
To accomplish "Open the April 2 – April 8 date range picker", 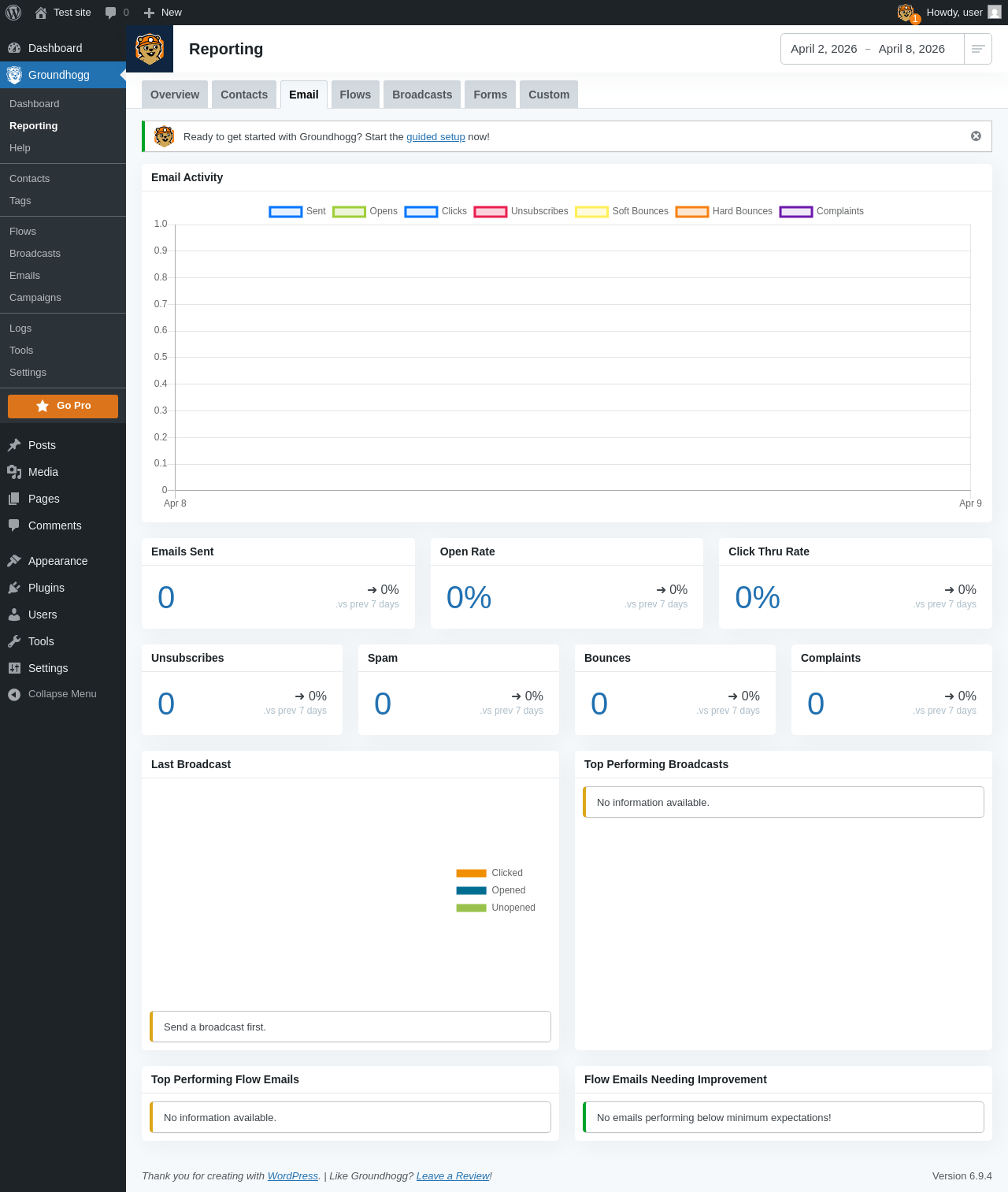I will tap(873, 49).
